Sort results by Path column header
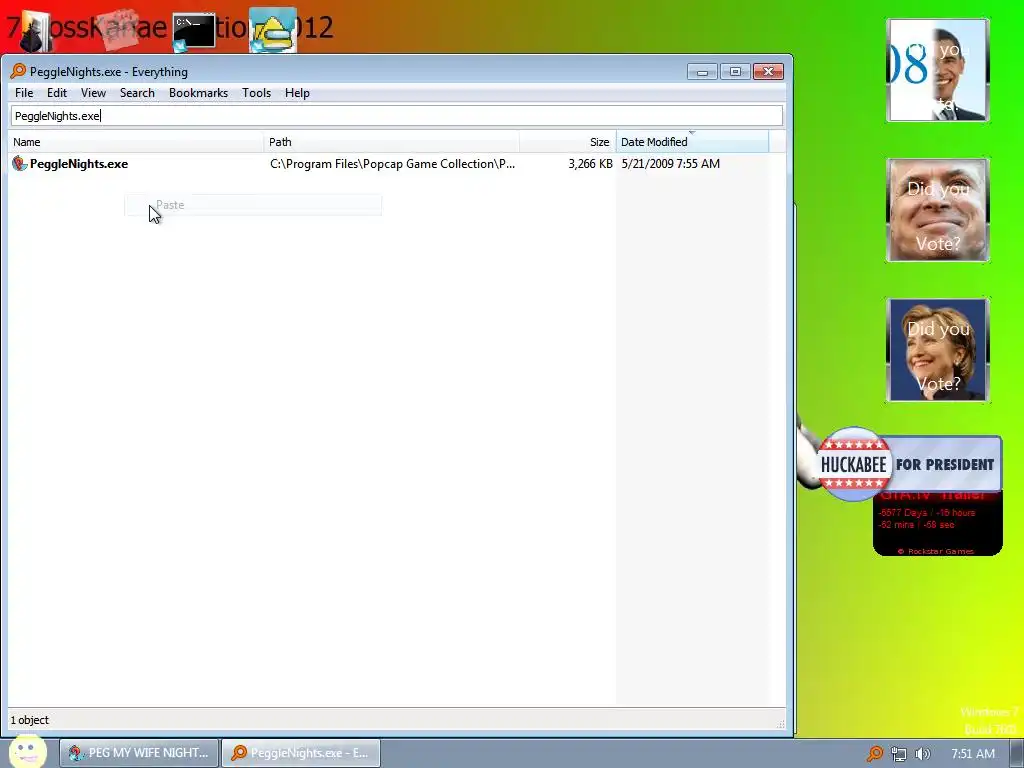This screenshot has width=1024, height=768. (x=391, y=142)
